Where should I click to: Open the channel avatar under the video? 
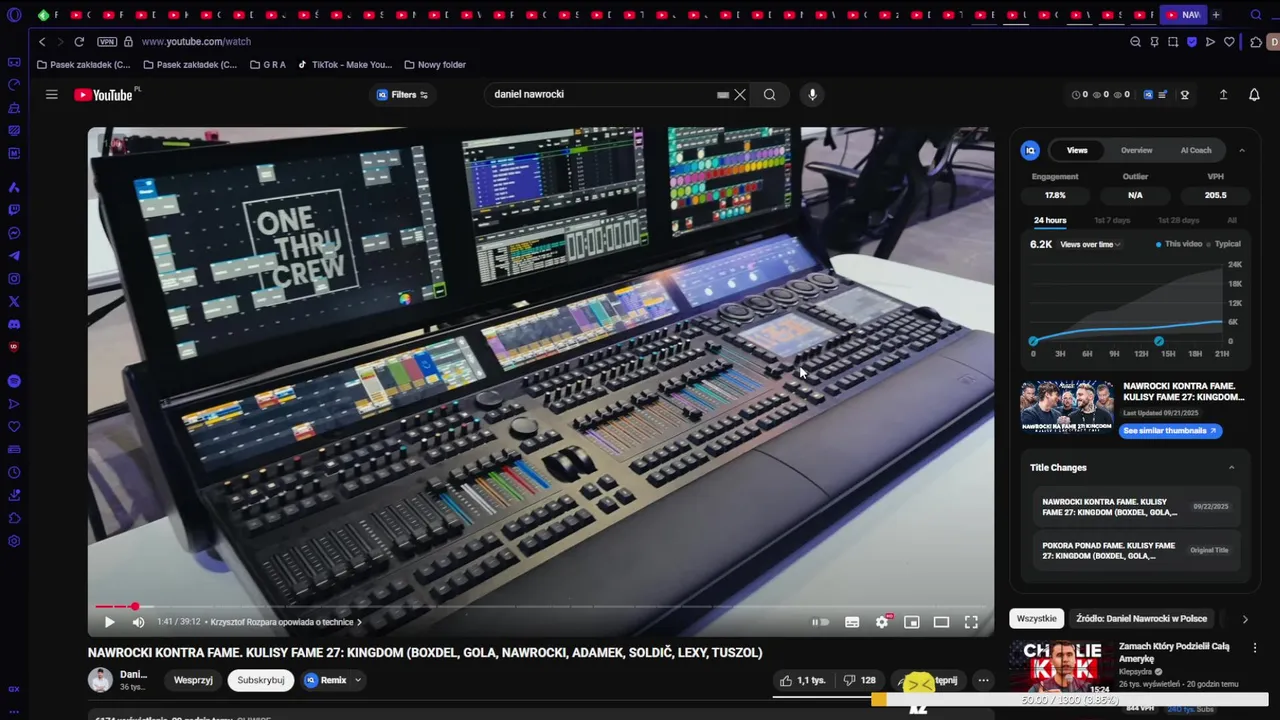pos(100,680)
